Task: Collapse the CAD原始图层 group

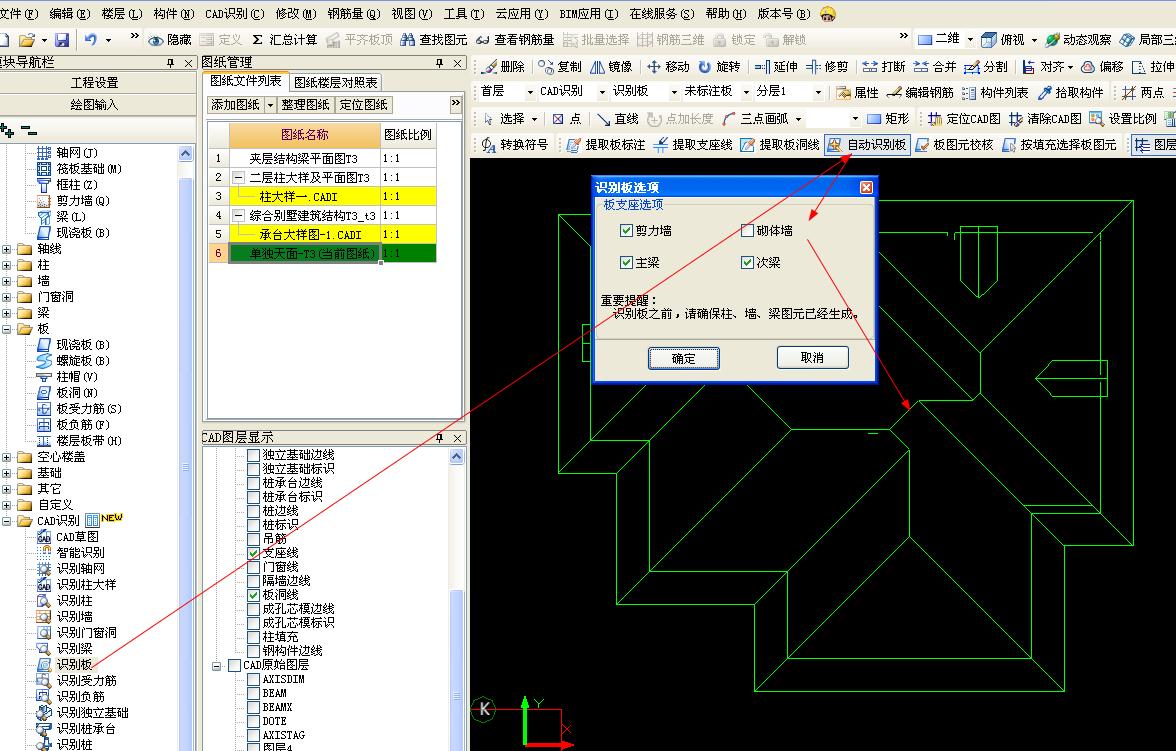Action: point(217,665)
